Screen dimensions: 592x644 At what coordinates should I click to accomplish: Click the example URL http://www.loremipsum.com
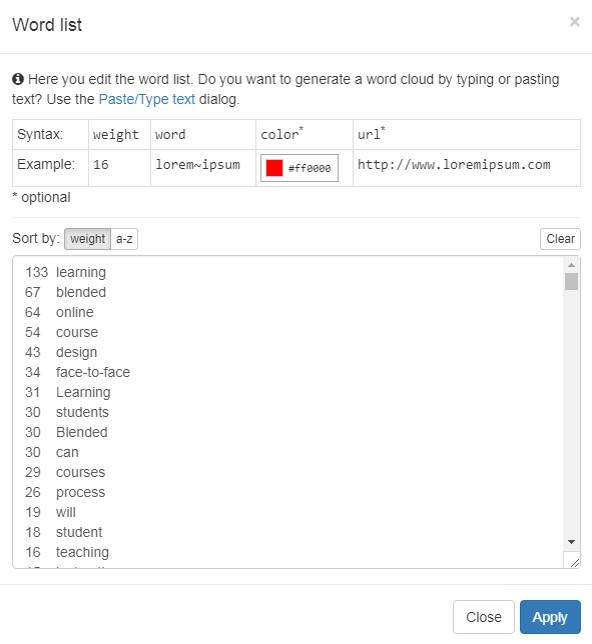pyautogui.click(x=454, y=165)
